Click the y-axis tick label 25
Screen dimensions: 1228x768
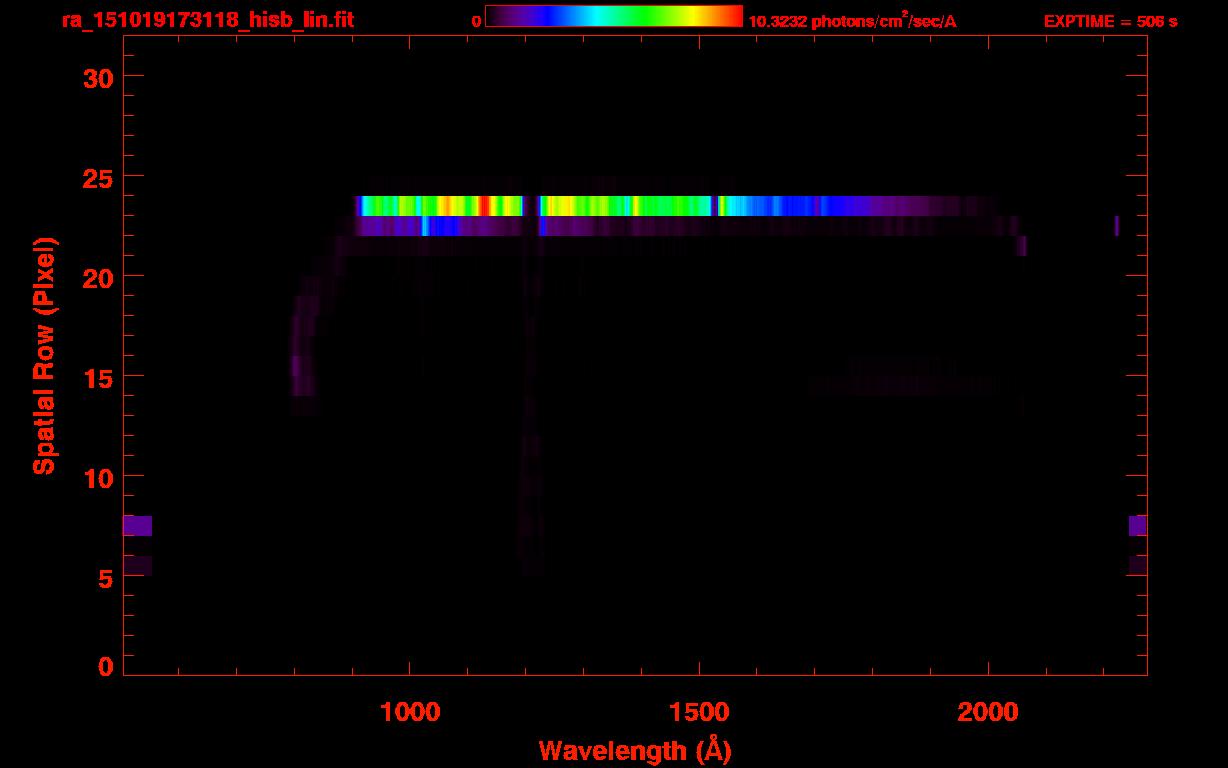click(97, 177)
